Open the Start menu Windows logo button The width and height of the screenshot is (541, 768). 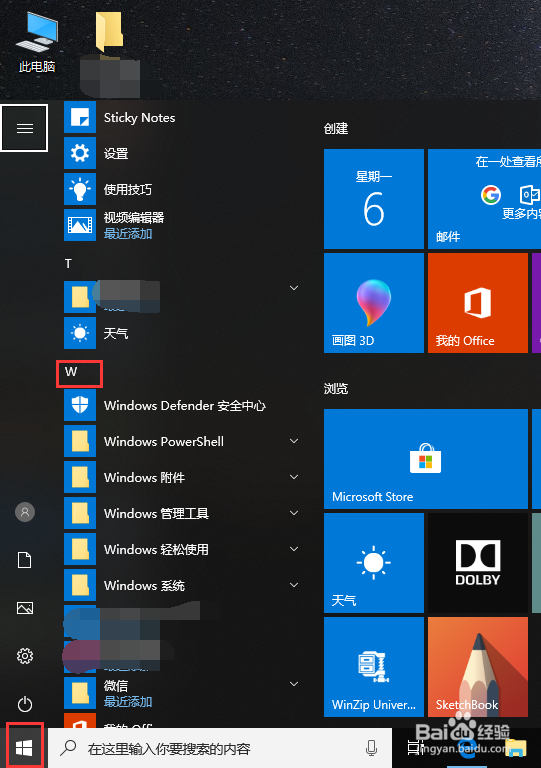coord(24,747)
